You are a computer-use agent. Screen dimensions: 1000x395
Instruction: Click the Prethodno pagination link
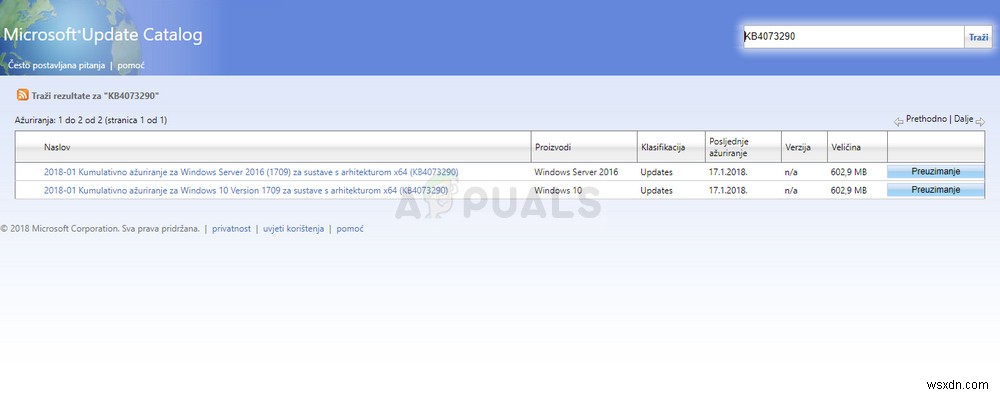pyautogui.click(x=926, y=119)
